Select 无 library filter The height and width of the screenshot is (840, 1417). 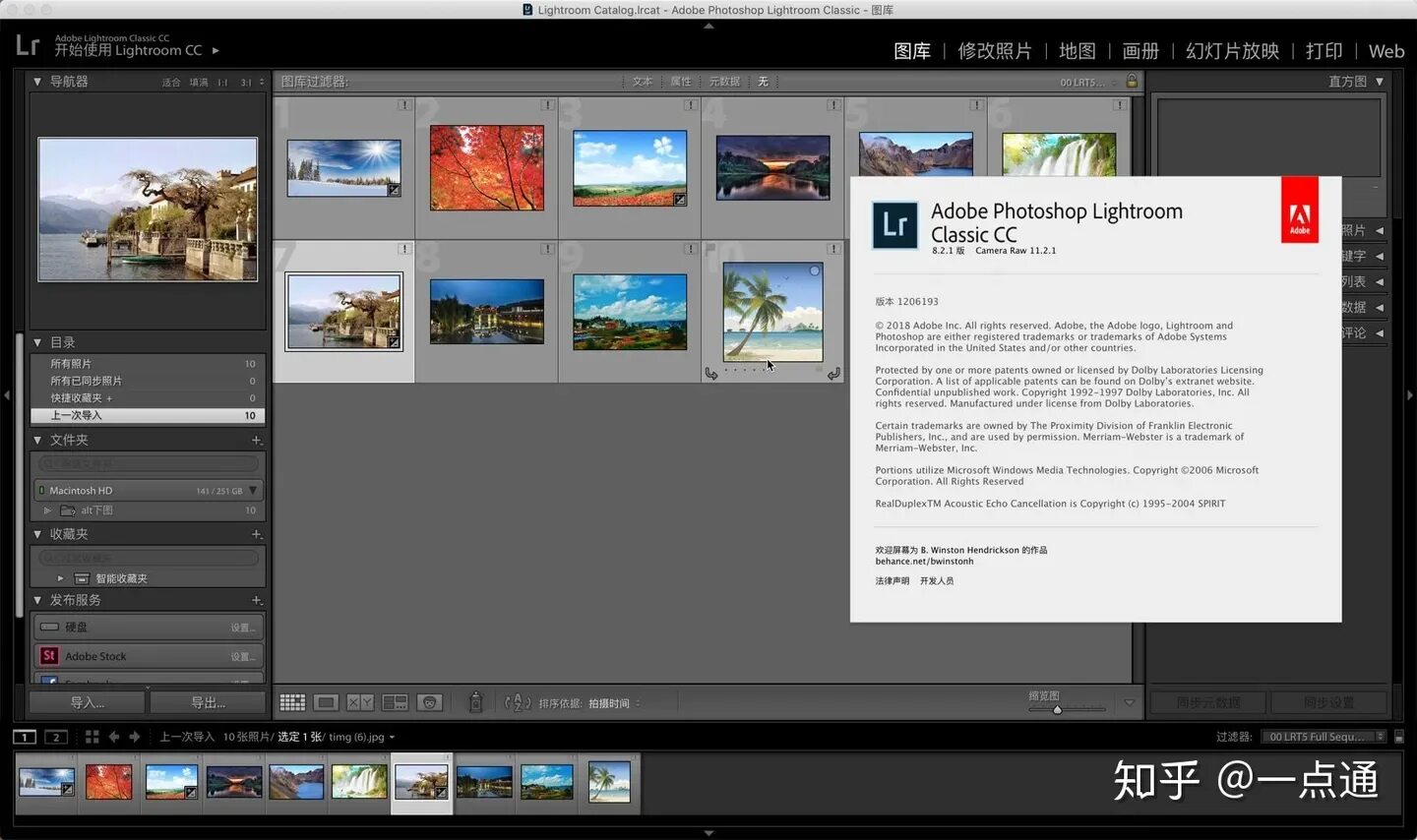click(763, 82)
